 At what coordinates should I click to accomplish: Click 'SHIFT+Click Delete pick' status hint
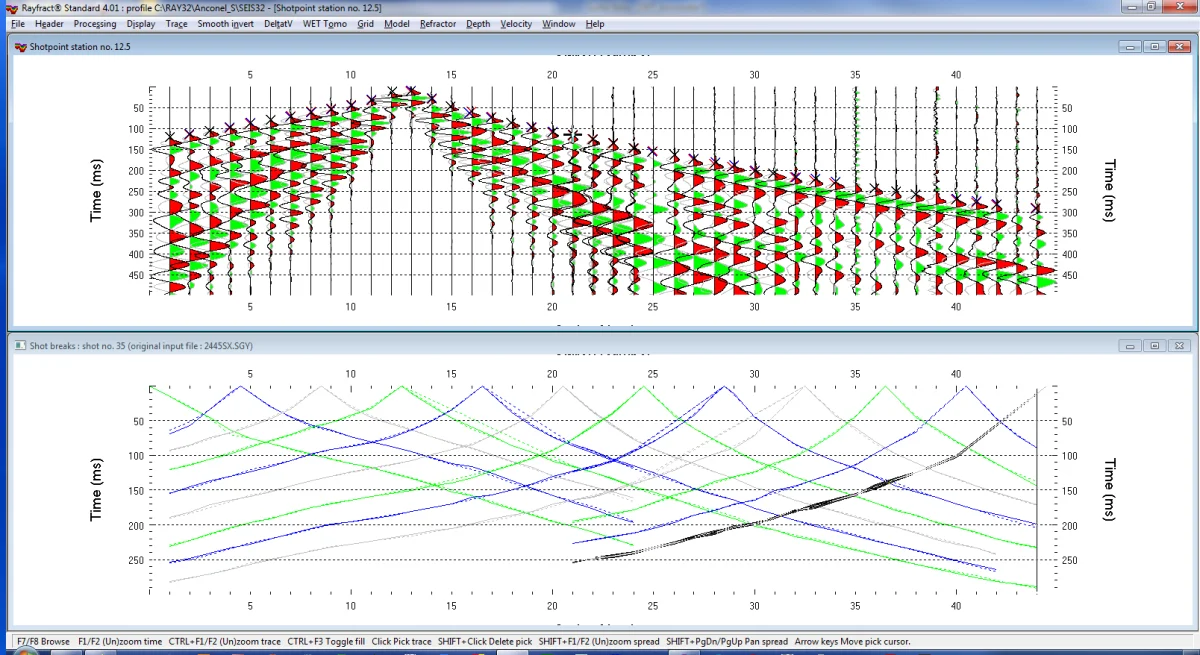(x=485, y=641)
